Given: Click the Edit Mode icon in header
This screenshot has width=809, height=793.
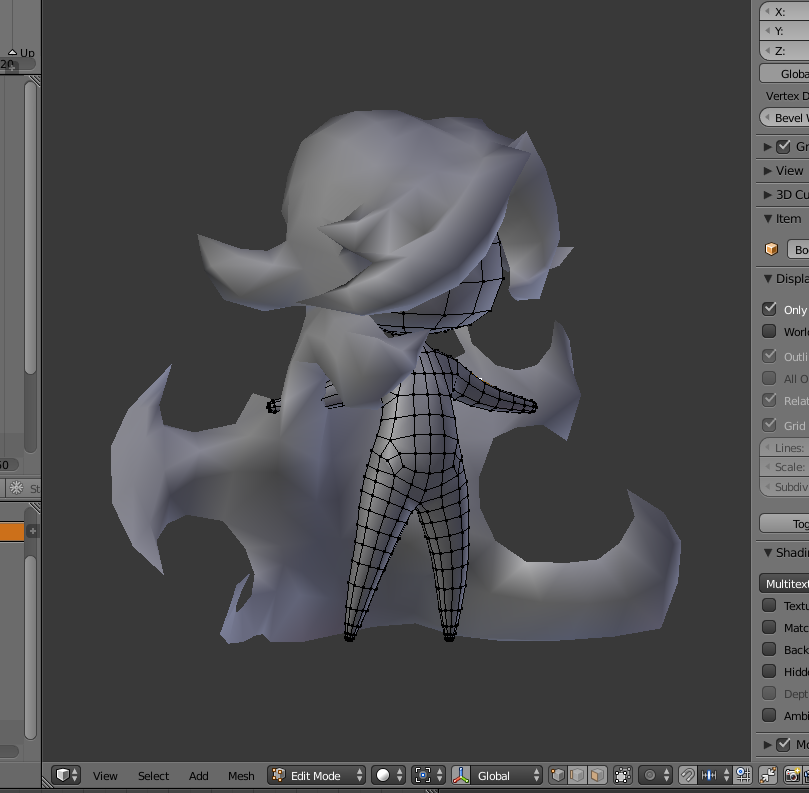Looking at the screenshot, I should click(x=279, y=775).
